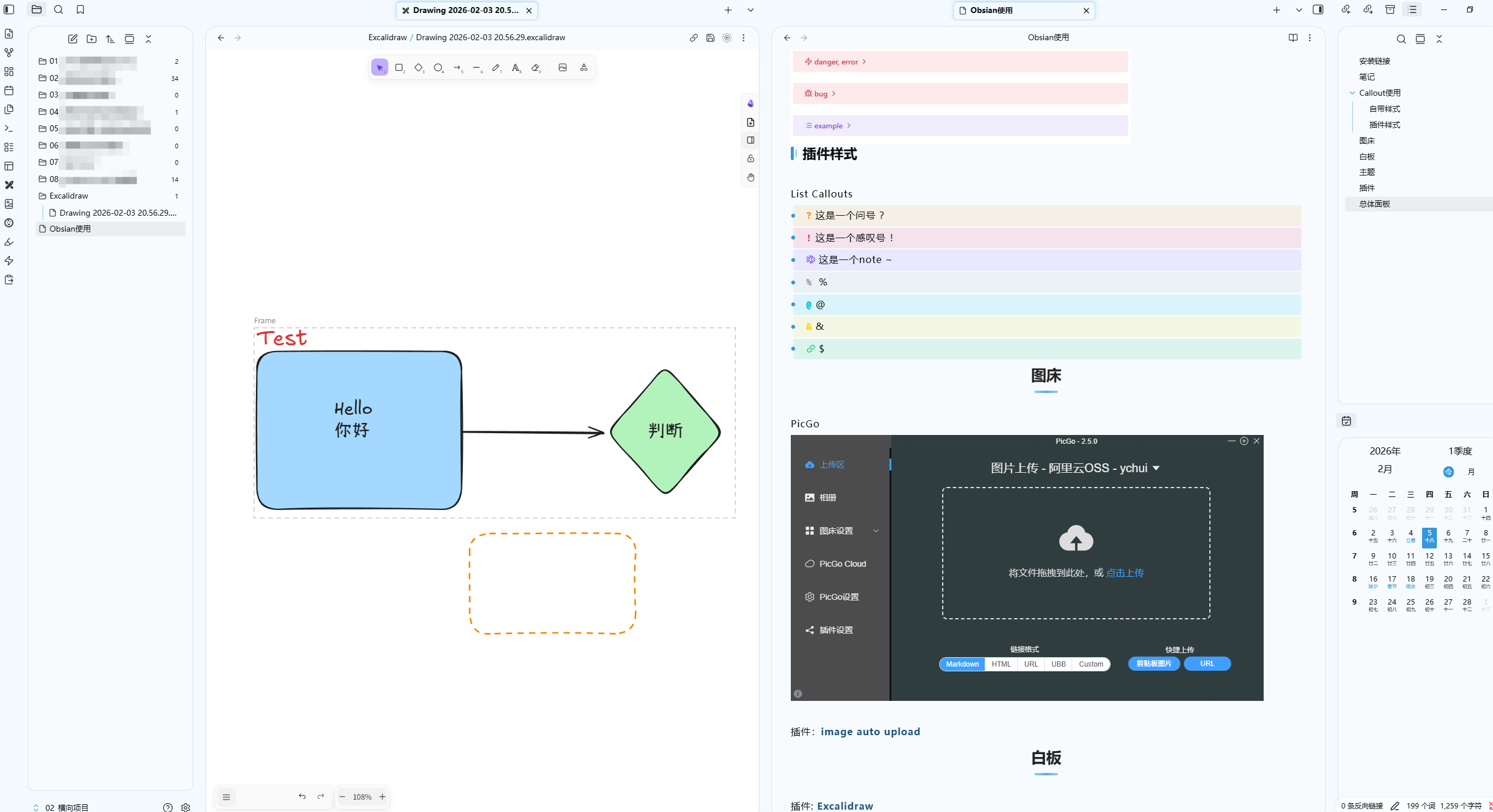Toggle the canvas lock icon
1493x812 pixels.
pyautogui.click(x=751, y=158)
